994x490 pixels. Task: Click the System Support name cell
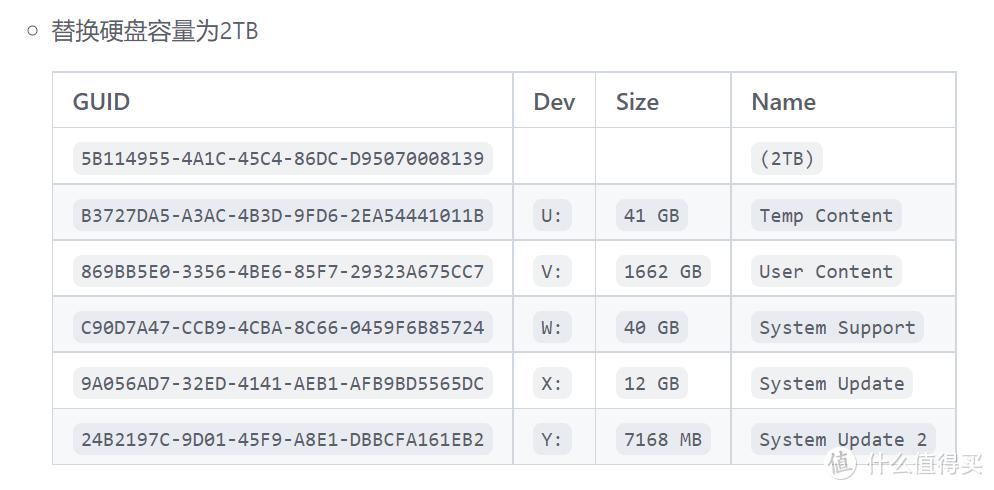click(x=836, y=327)
